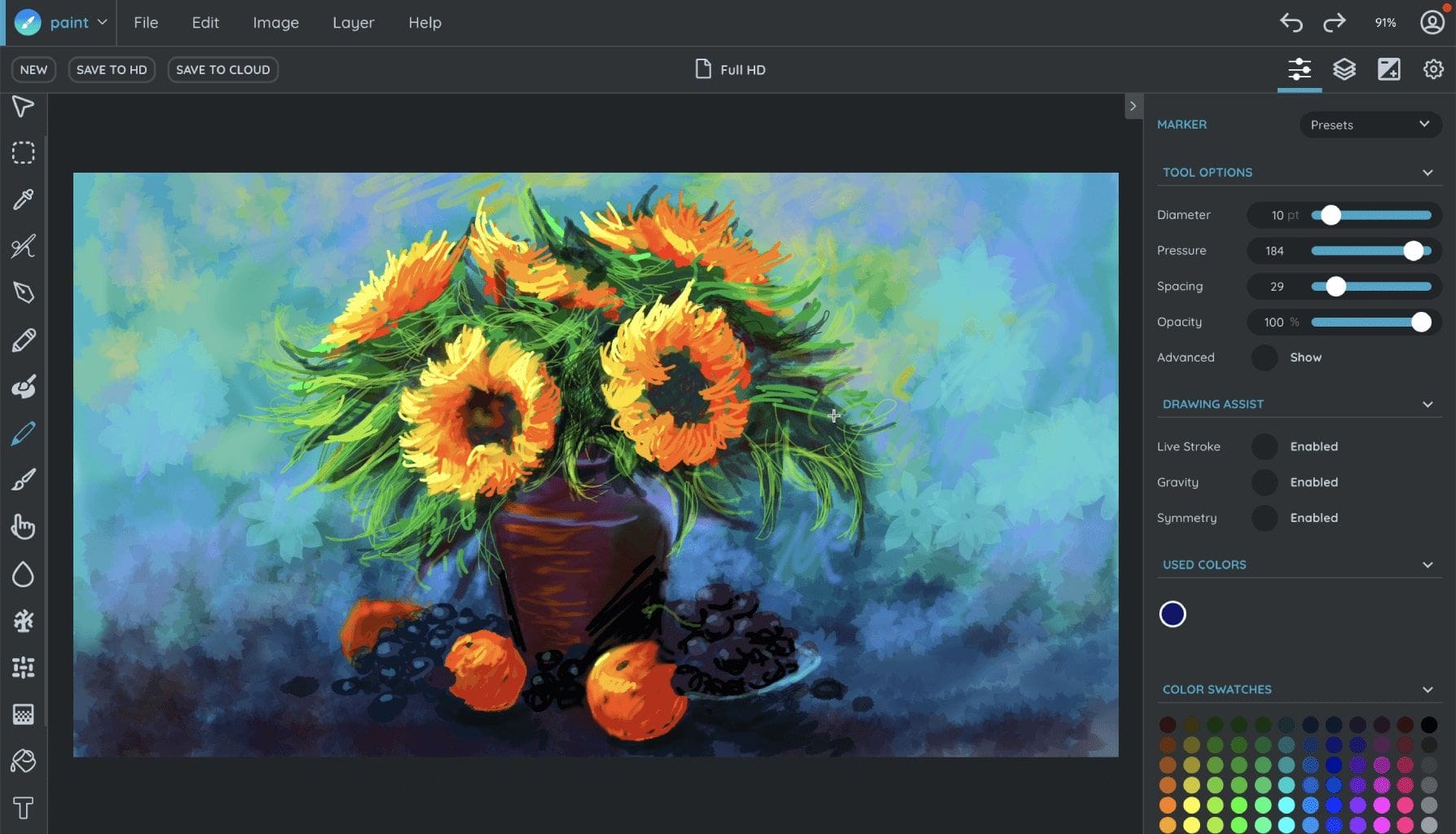The image size is (1456, 834).
Task: Choose the Text tool
Action: [23, 809]
